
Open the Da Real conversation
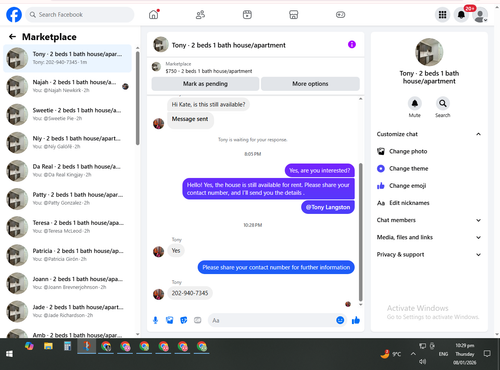click(x=67, y=171)
